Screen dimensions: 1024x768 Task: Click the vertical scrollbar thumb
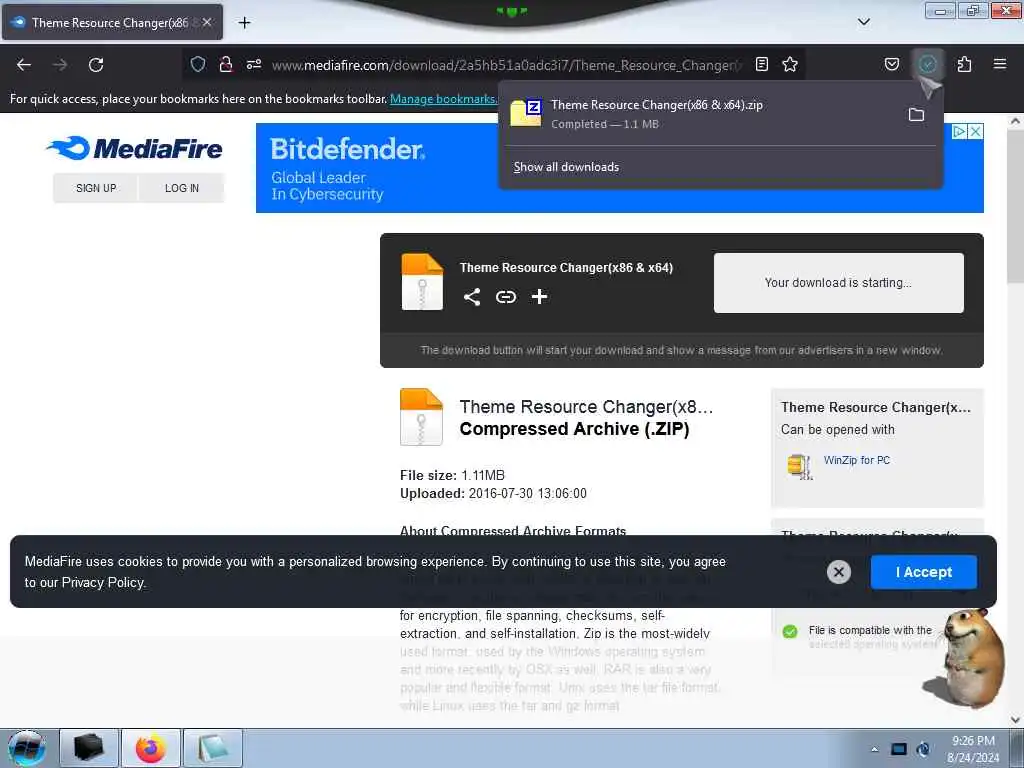[1015, 204]
